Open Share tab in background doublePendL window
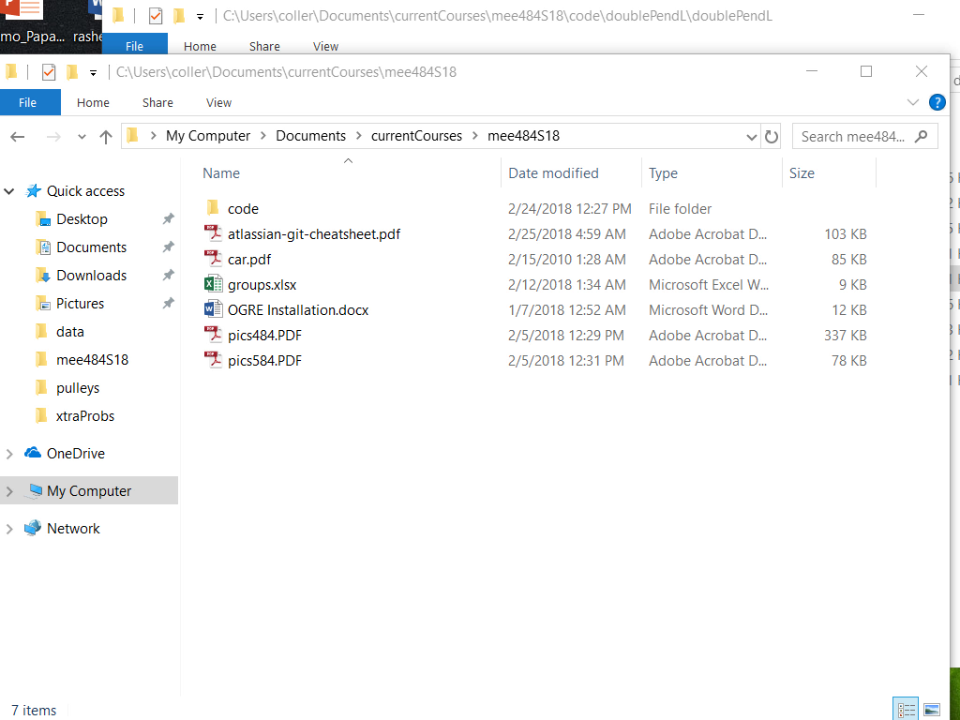 (264, 46)
